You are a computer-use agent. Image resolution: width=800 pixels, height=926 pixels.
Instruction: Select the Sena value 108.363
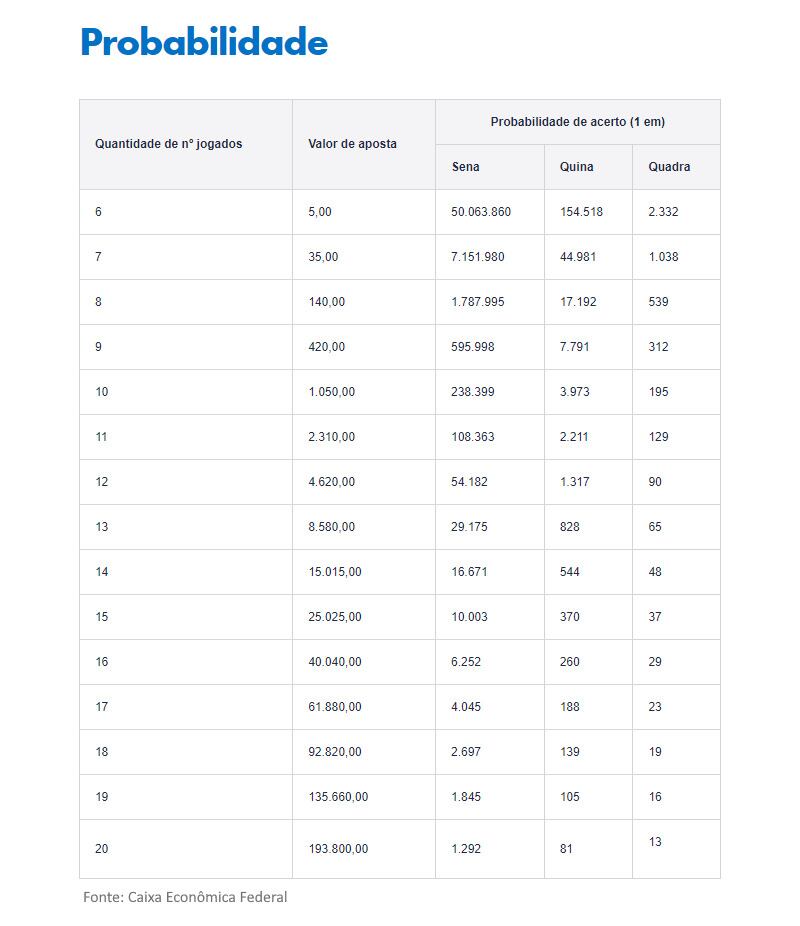click(472, 437)
